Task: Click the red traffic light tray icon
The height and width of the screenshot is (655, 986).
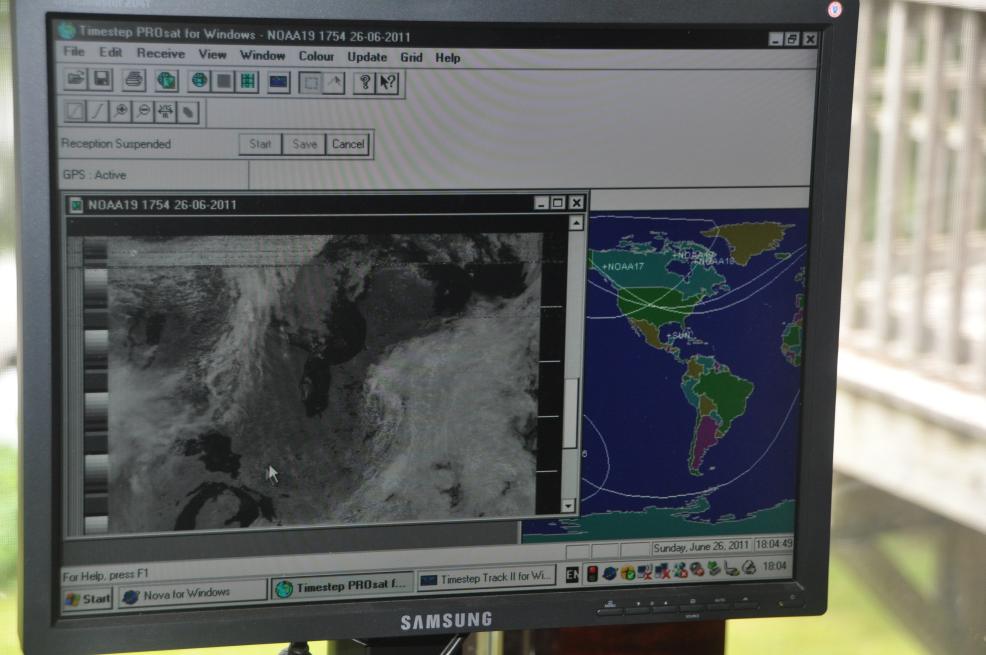Action: click(x=592, y=573)
